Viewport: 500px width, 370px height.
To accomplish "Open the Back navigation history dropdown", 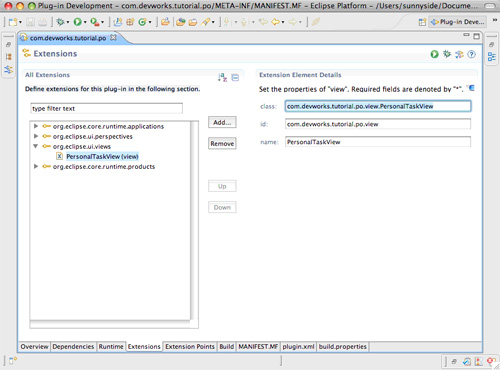I will [x=283, y=22].
